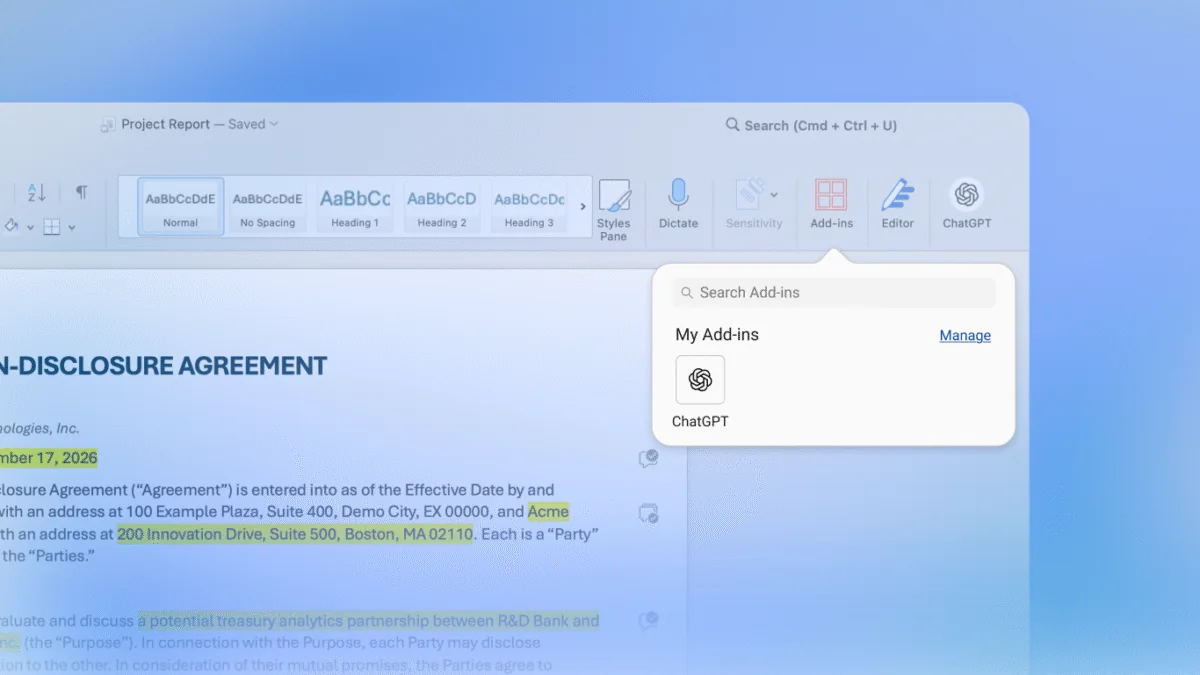Open the comment icon beside the date line
Image resolution: width=1200 pixels, height=675 pixels.
[649, 459]
